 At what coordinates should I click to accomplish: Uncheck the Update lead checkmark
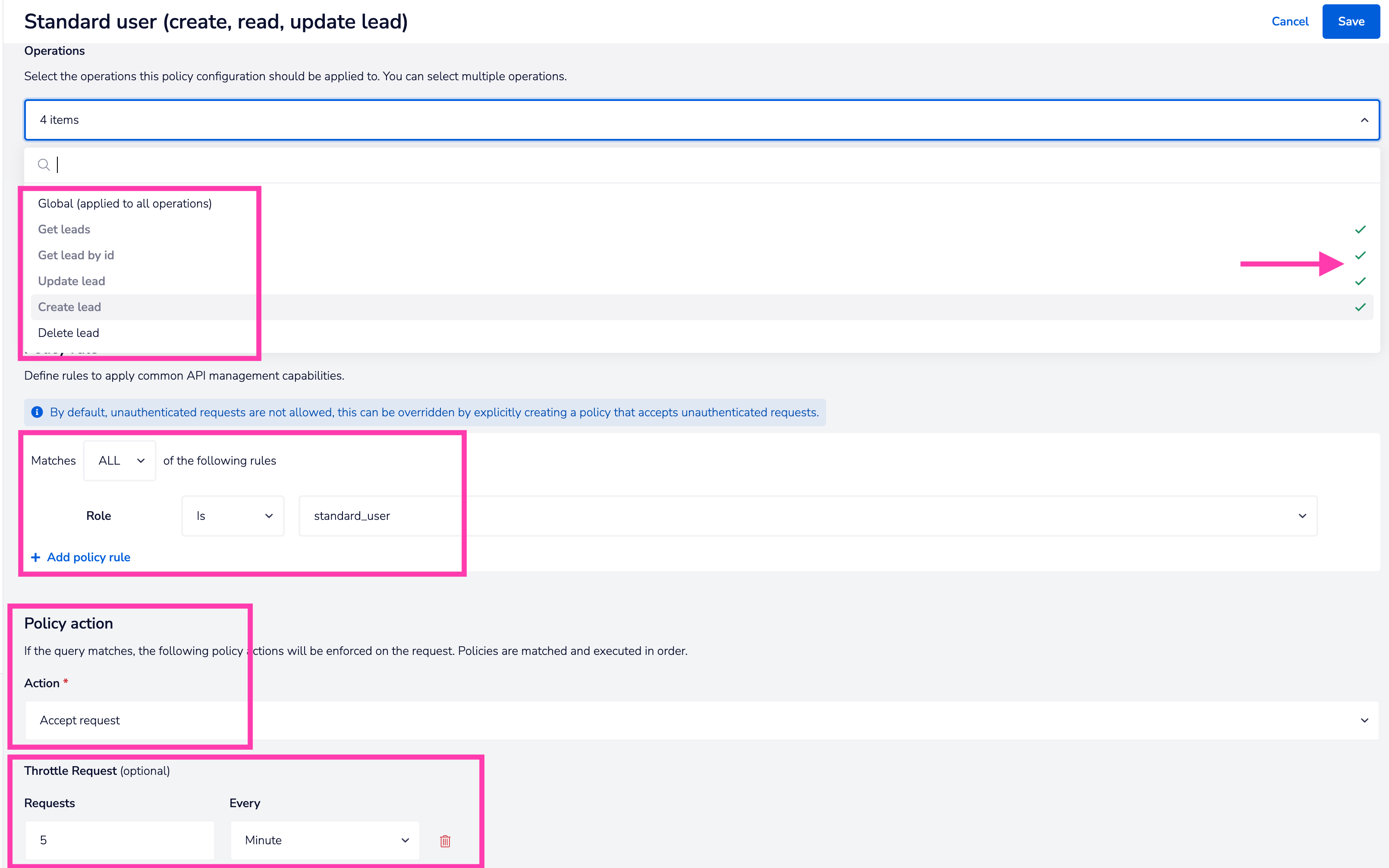1360,281
